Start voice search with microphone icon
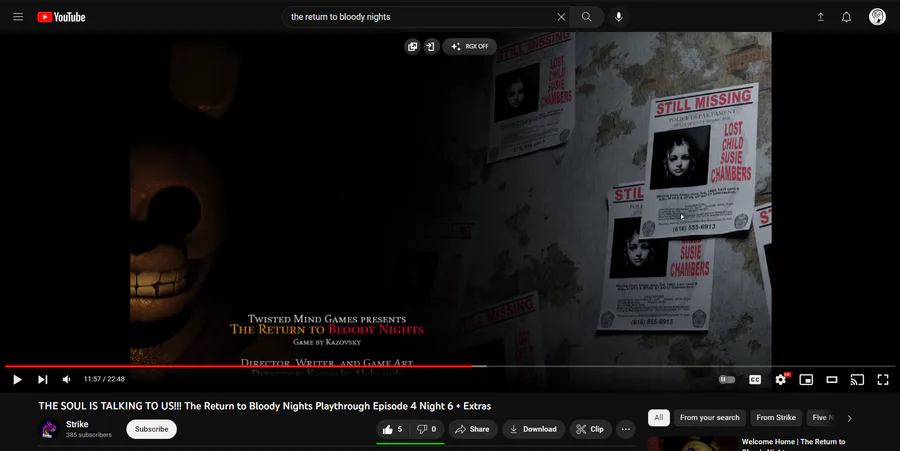 [x=619, y=17]
